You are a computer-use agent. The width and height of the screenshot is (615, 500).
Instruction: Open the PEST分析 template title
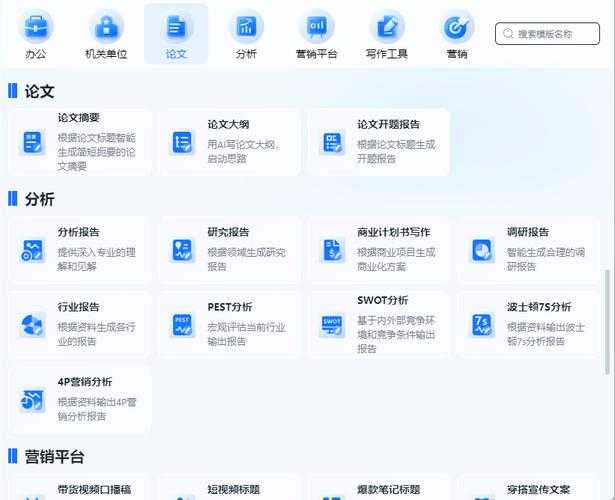[230, 307]
